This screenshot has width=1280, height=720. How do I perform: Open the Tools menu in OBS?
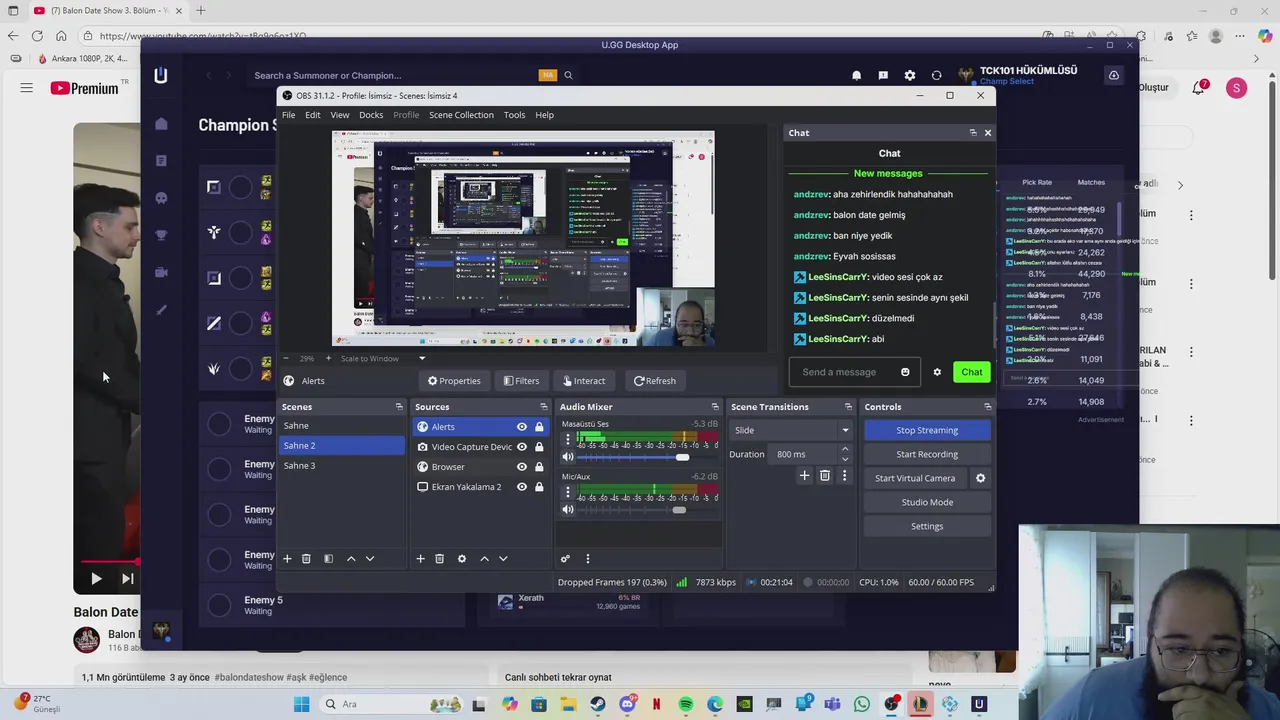(x=514, y=115)
